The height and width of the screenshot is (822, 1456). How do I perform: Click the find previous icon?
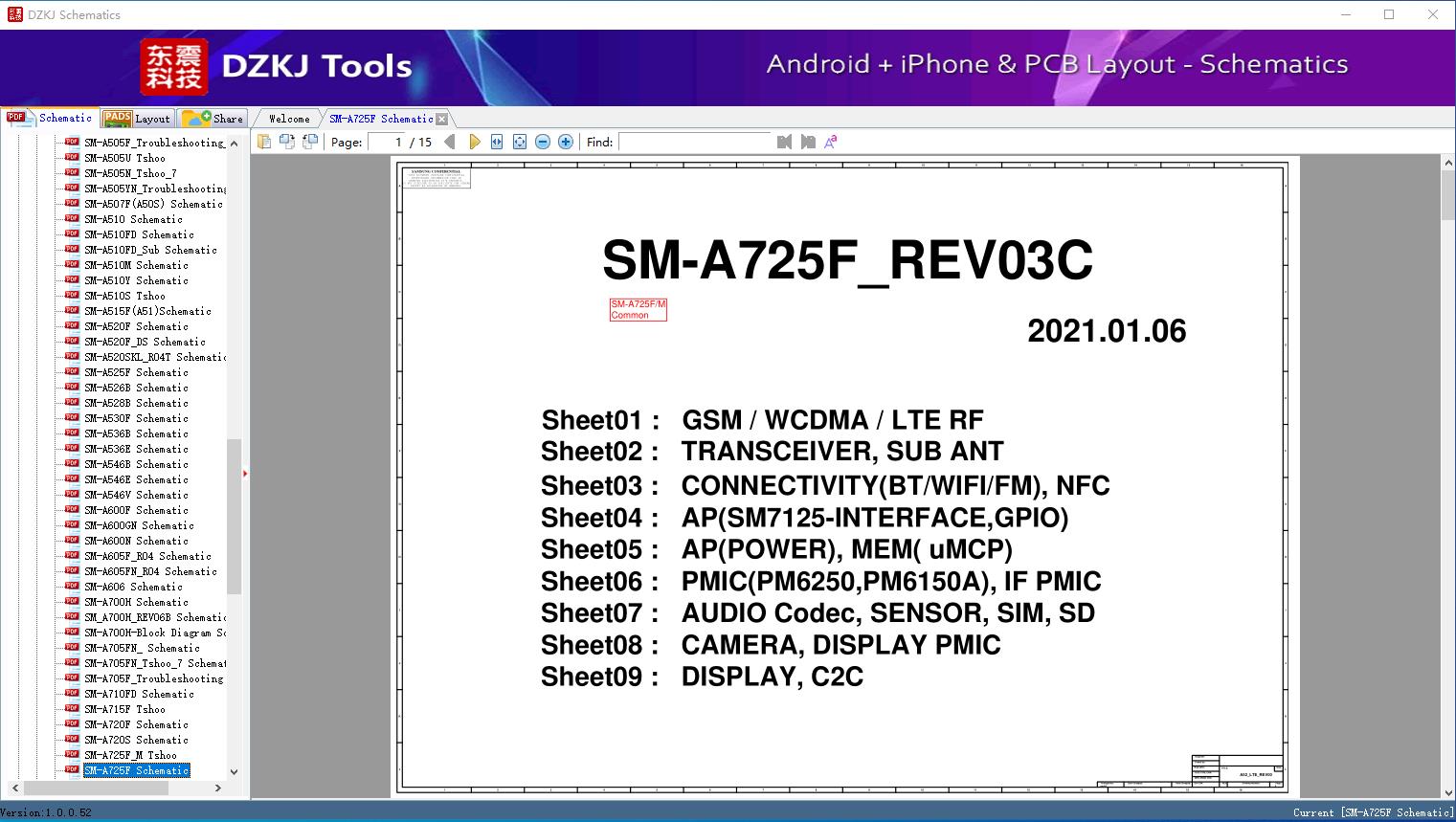coord(785,142)
